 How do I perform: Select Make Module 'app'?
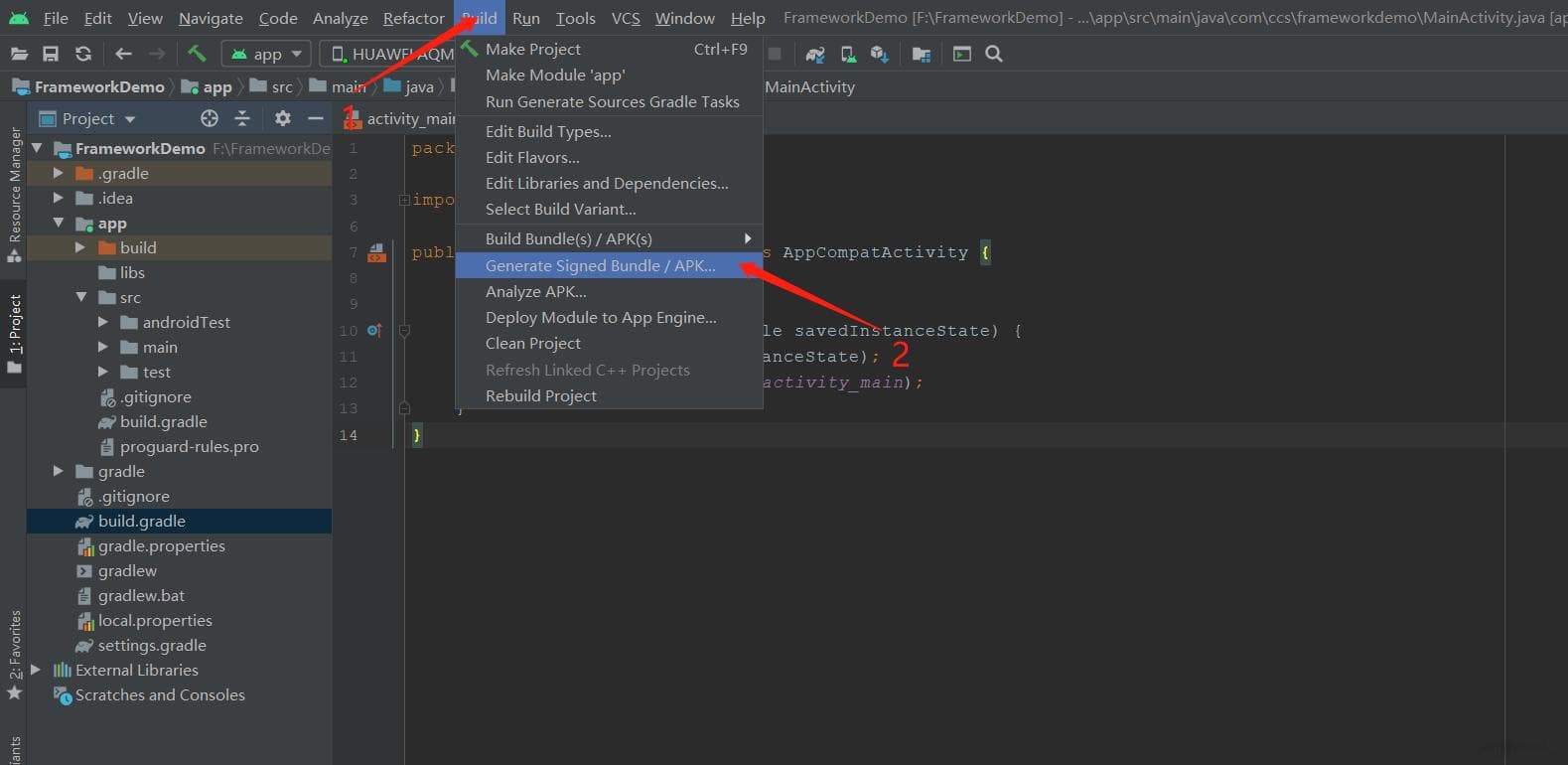(x=609, y=75)
